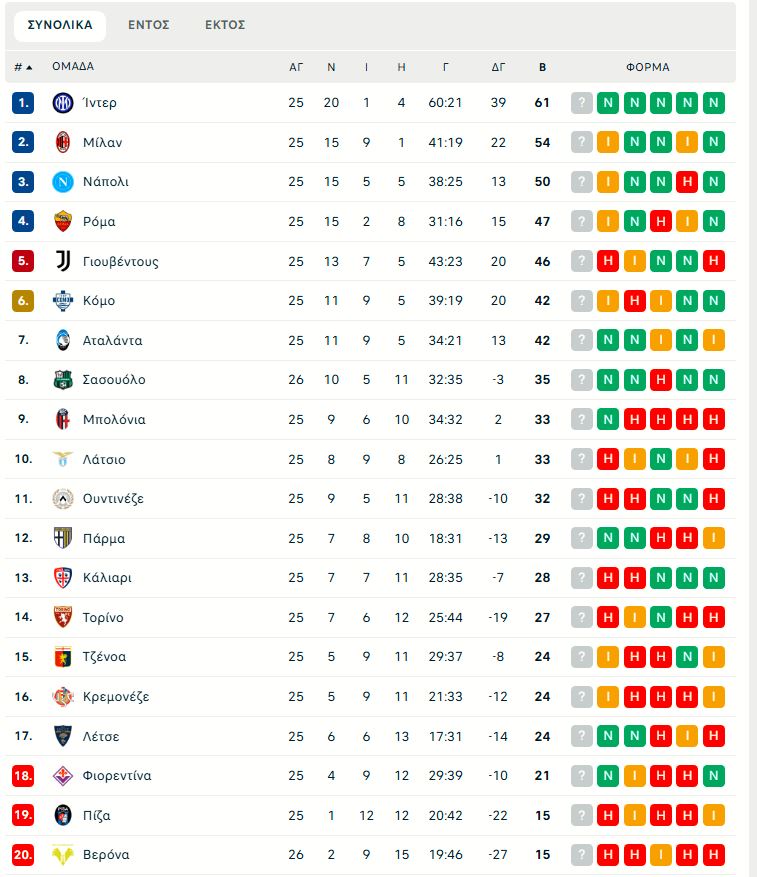Click the Juventus club crest icon
The width and height of the screenshot is (757, 877).
pyautogui.click(x=63, y=261)
